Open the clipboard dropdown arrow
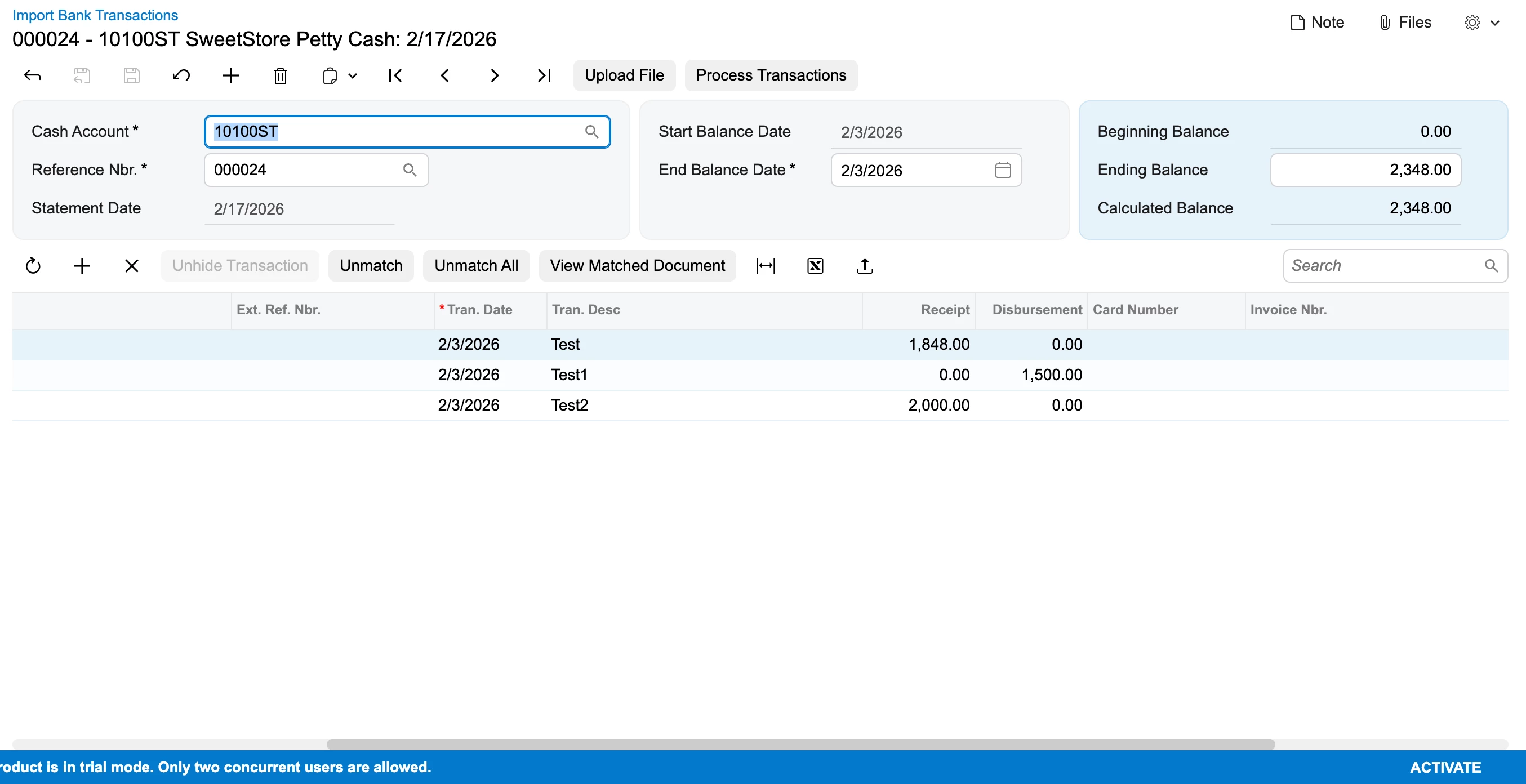The image size is (1526, 784). pyautogui.click(x=353, y=76)
